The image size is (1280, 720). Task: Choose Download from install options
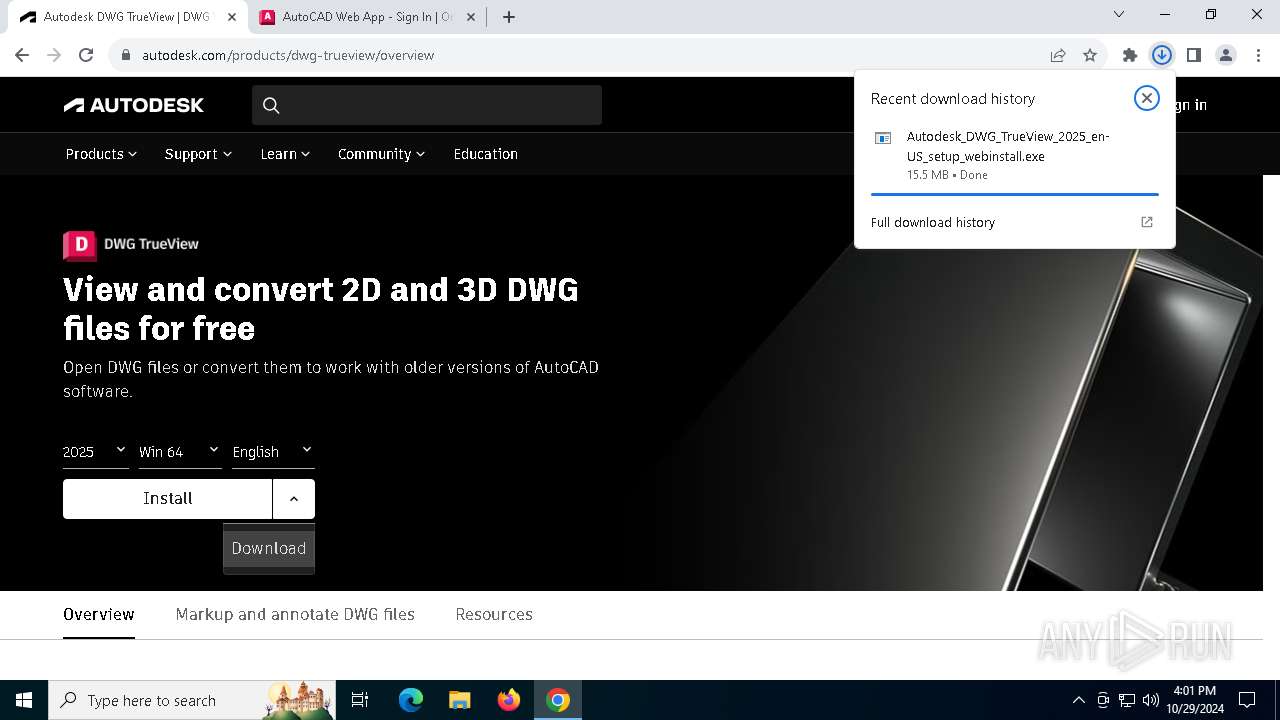[x=269, y=548]
